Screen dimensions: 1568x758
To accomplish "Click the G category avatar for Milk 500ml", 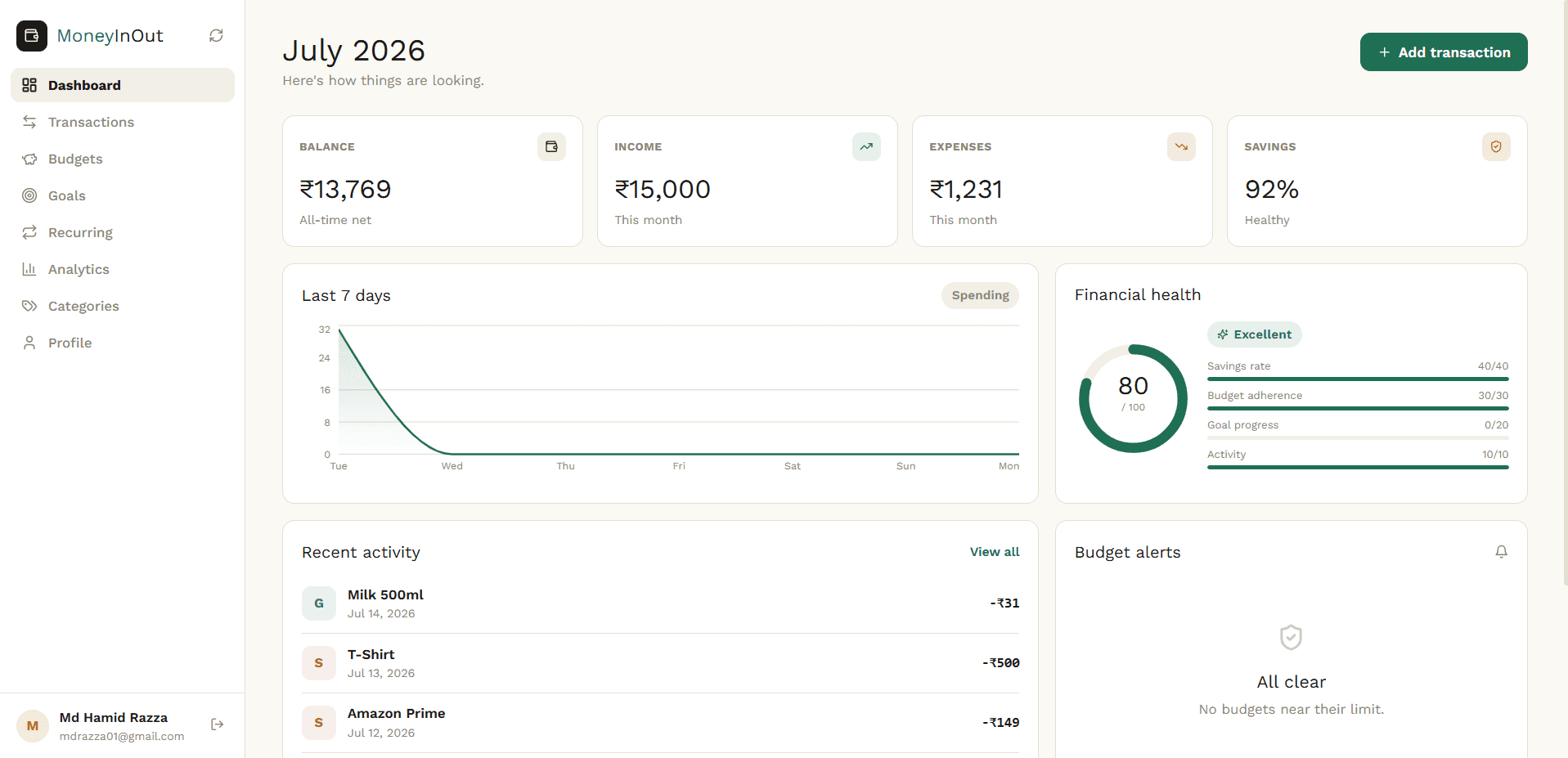I will coord(319,603).
